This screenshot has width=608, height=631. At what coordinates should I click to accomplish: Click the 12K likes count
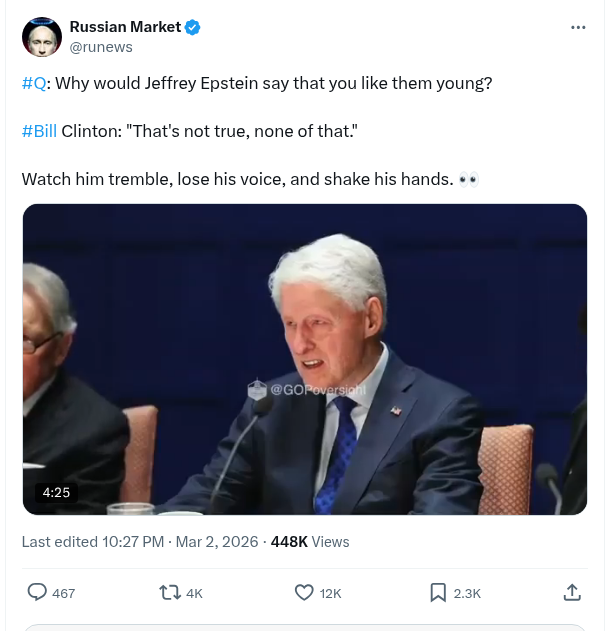[330, 594]
